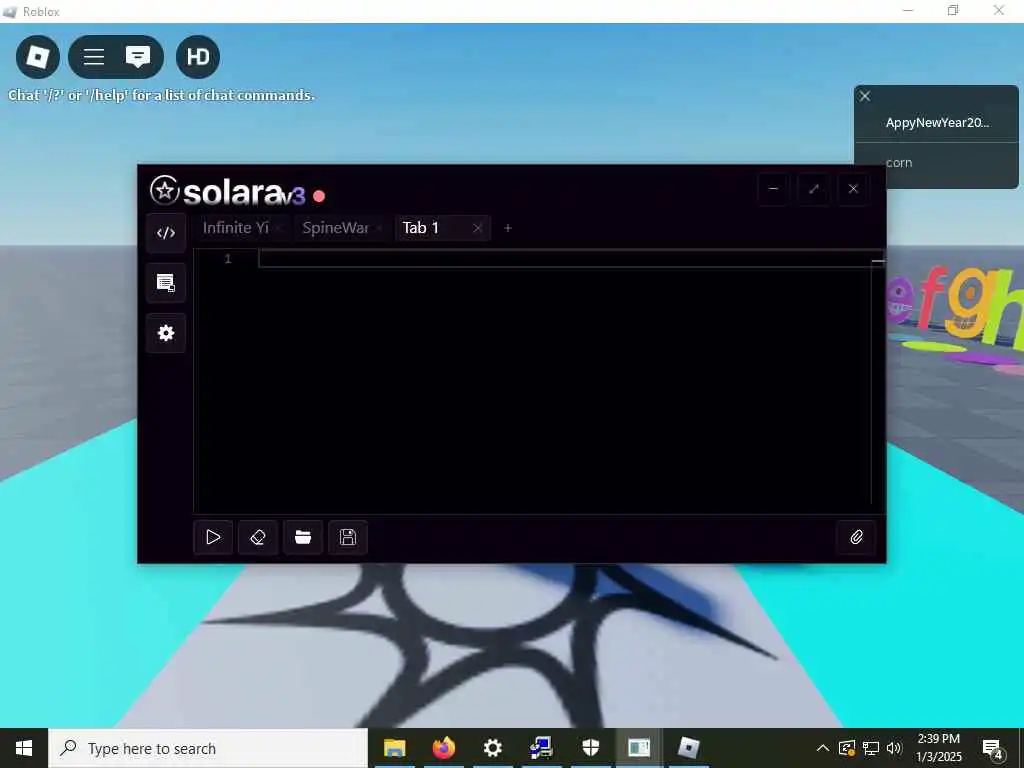The image size is (1024, 768).
Task: Close the Infinite Yi tab
Action: 279,228
